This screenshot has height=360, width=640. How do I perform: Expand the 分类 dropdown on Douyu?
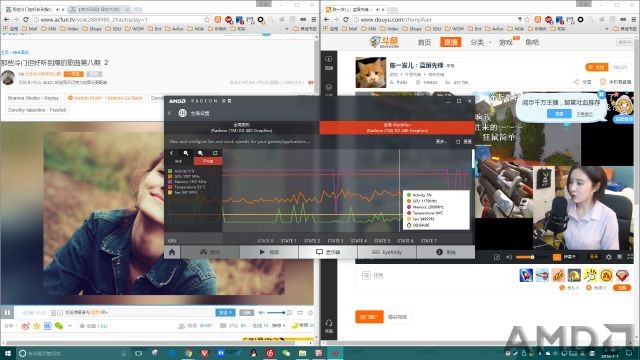[480, 42]
